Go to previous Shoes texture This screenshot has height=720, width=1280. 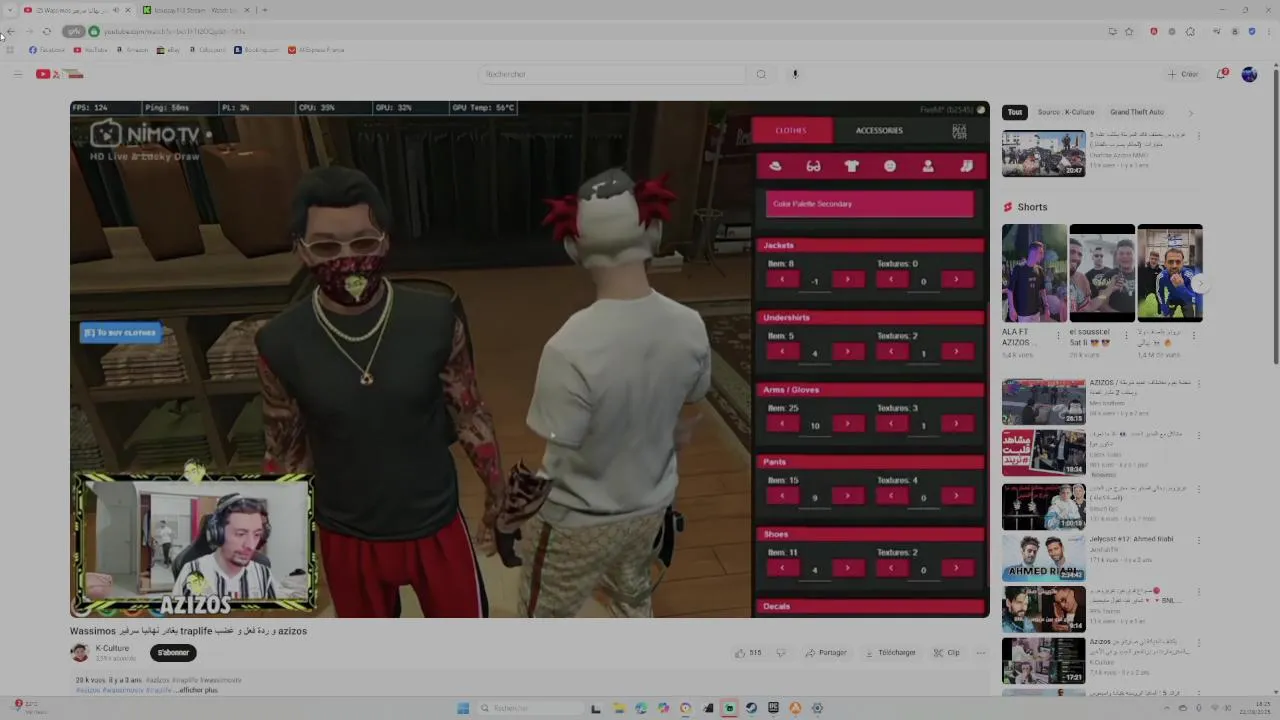click(891, 568)
